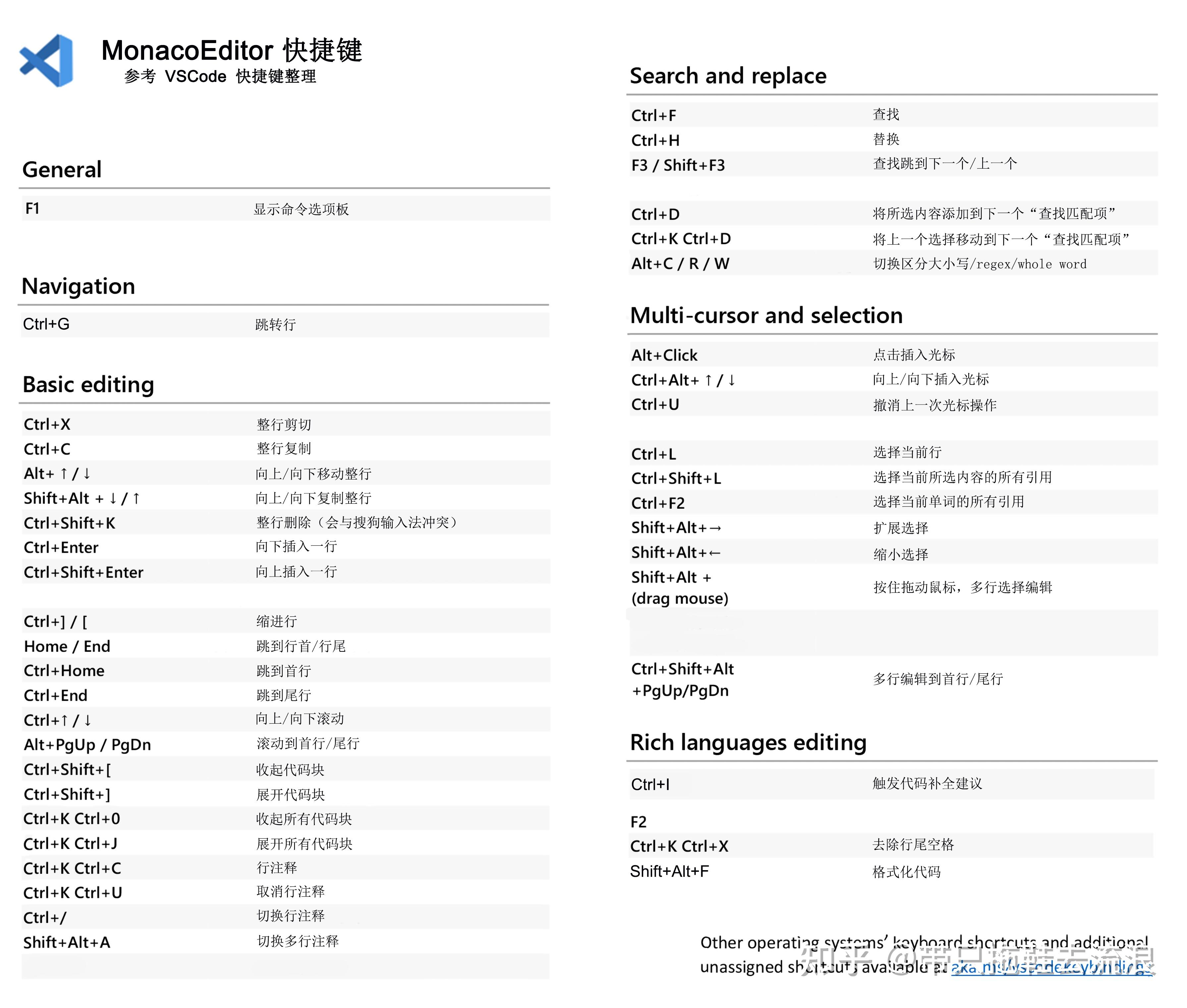Select the Basic editing heading
This screenshot has height=1008, width=1187.
(88, 385)
